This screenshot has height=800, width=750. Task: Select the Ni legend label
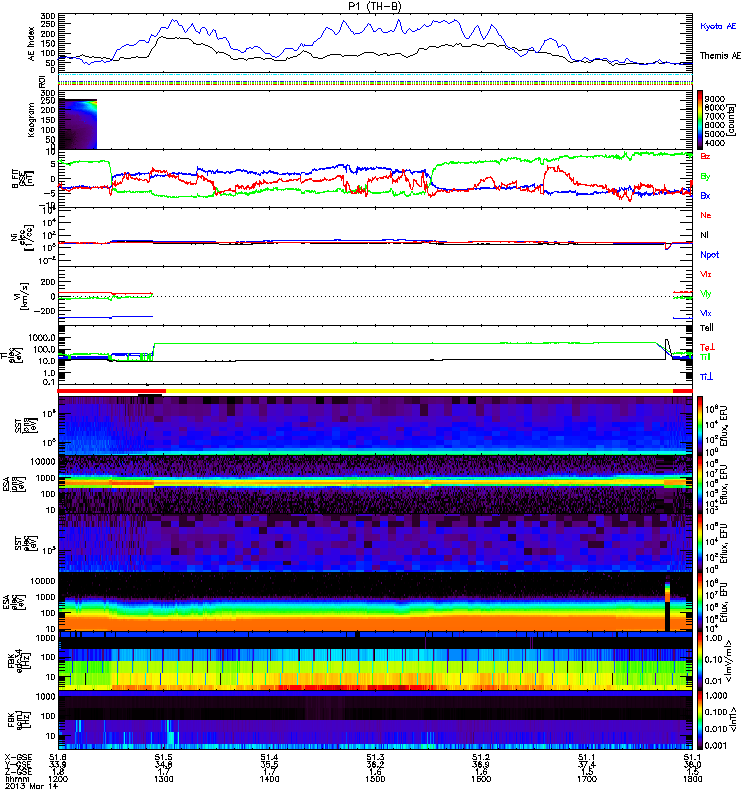click(x=705, y=235)
